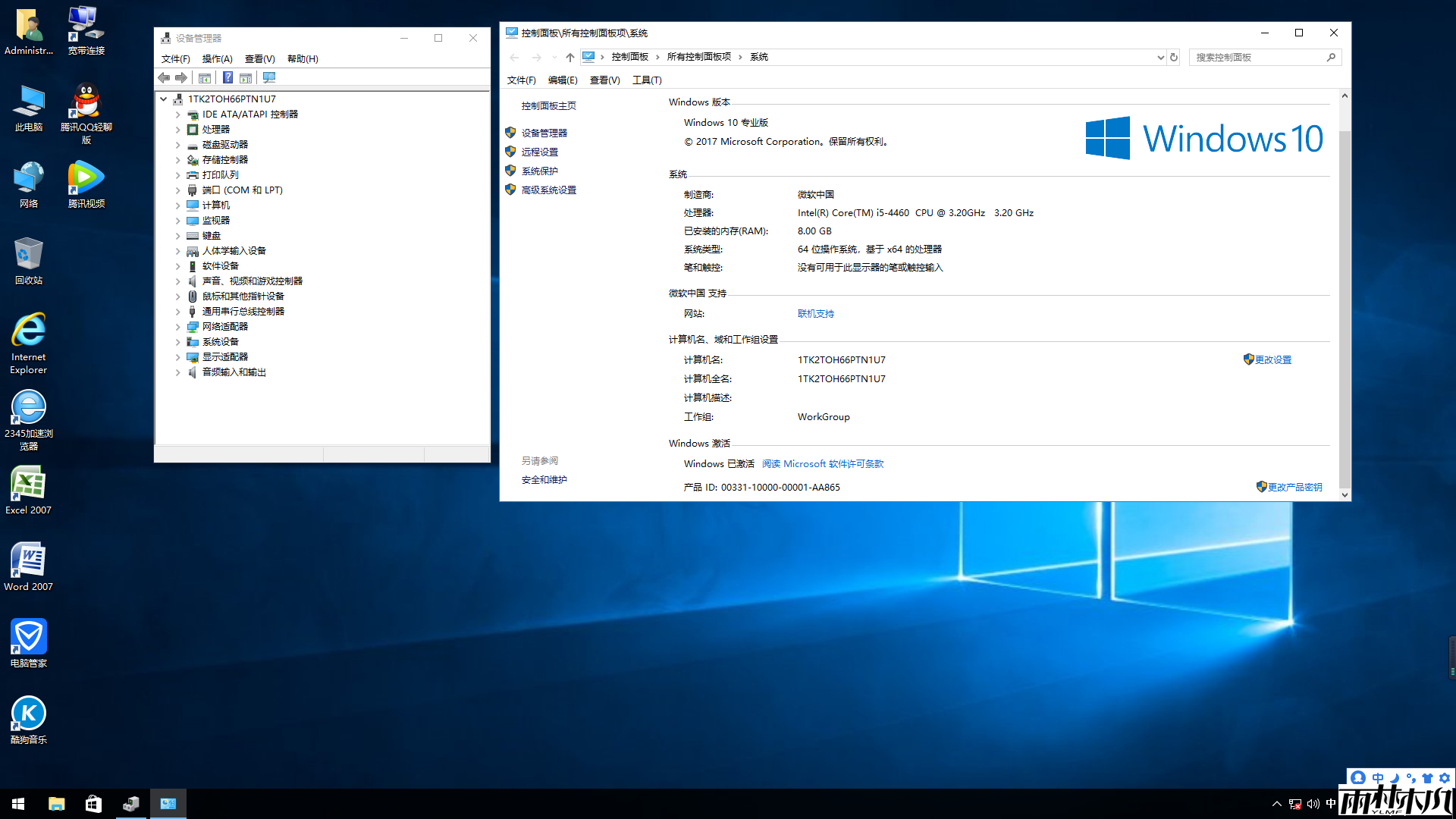The height and width of the screenshot is (819, 1456).
Task: Click refresh icon beside Control Panel address bar
Action: (1174, 57)
